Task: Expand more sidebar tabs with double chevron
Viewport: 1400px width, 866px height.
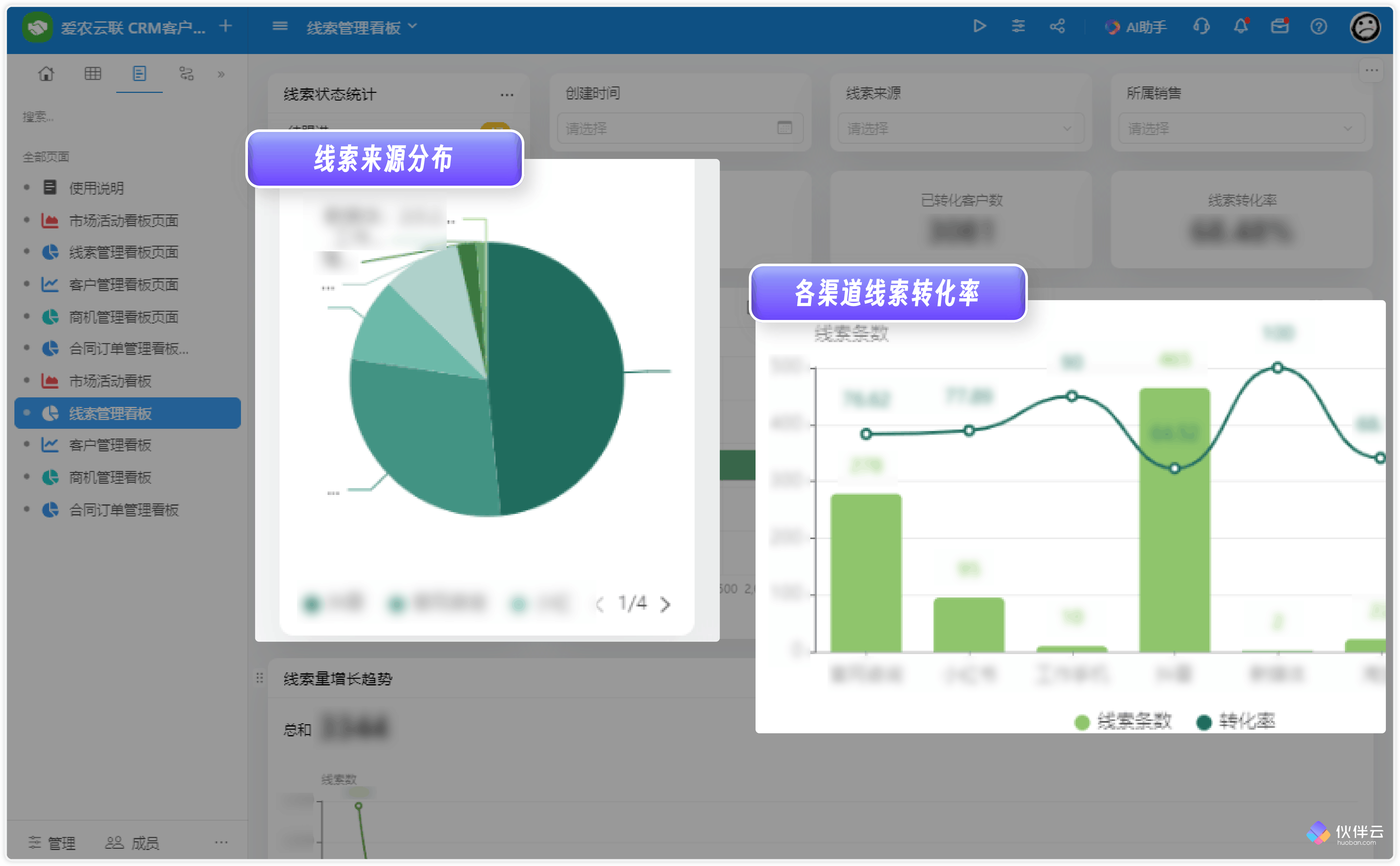Action: (x=221, y=74)
